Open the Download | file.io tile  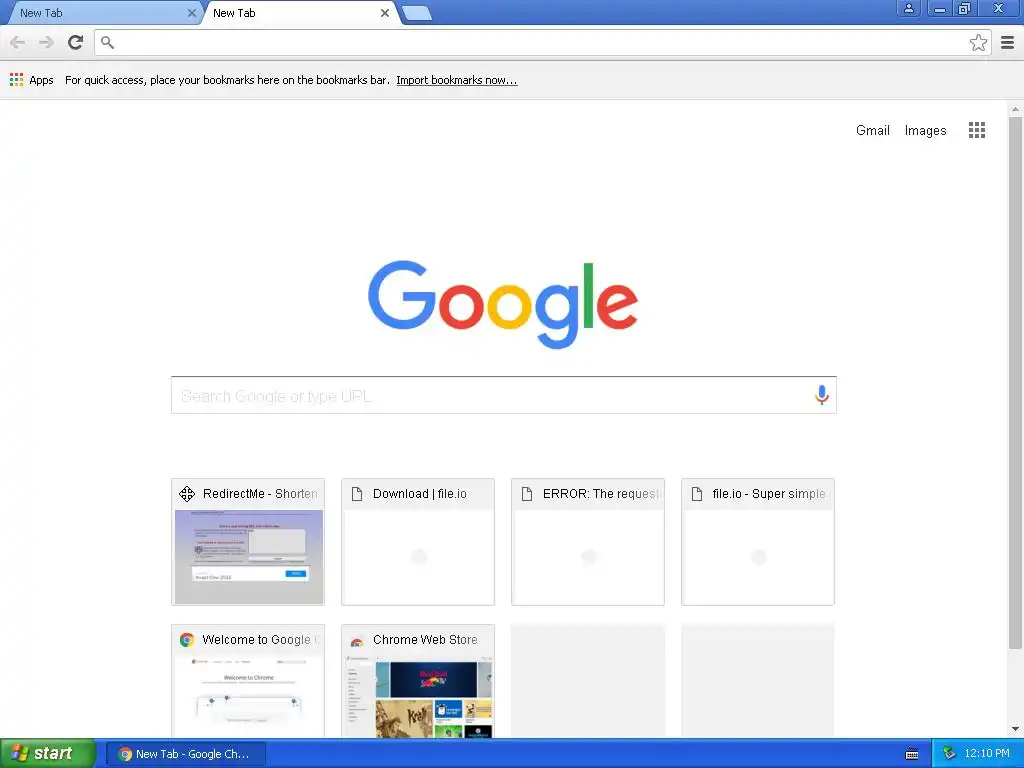coord(418,542)
